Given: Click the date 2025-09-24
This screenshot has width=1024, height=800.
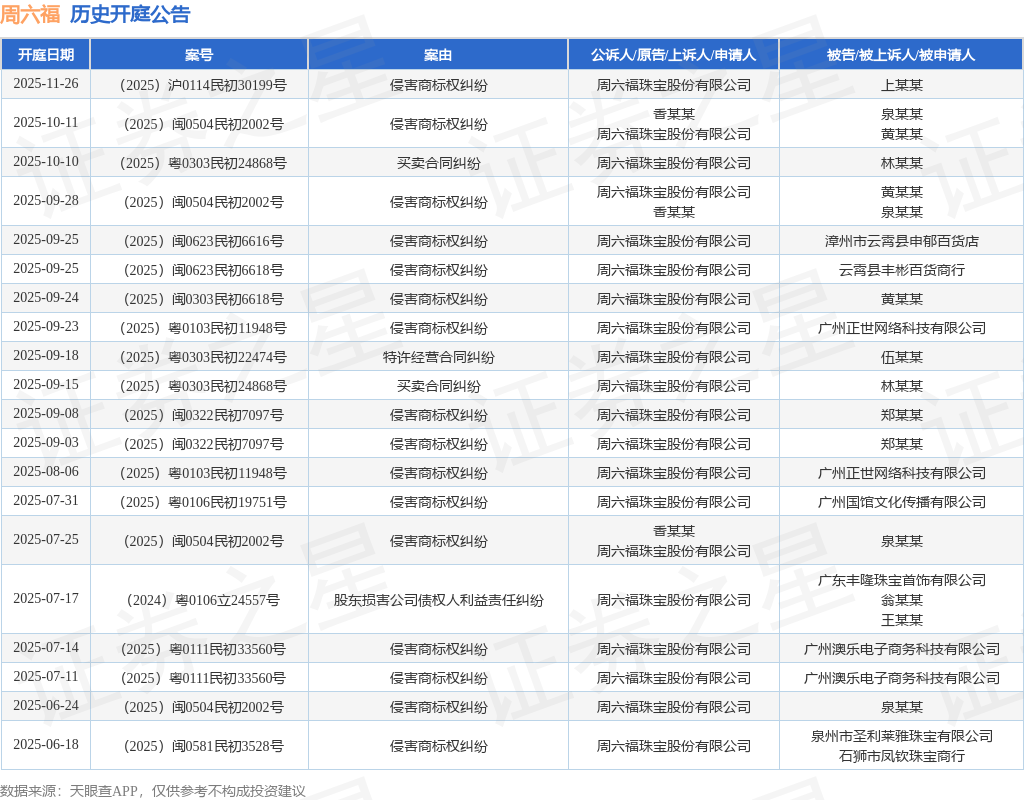Looking at the screenshot, I should pyautogui.click(x=46, y=298).
